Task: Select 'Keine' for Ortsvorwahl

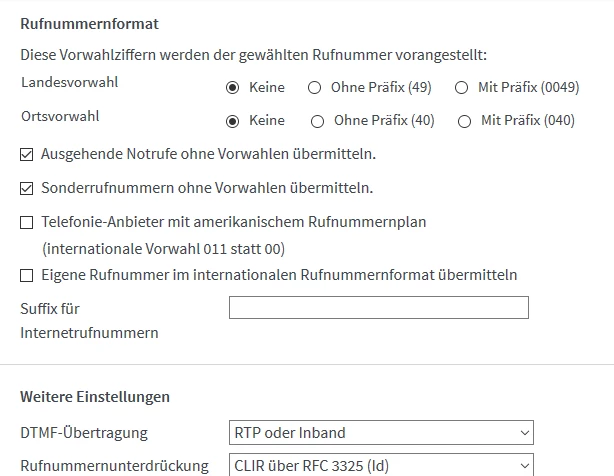Action: coord(233,121)
